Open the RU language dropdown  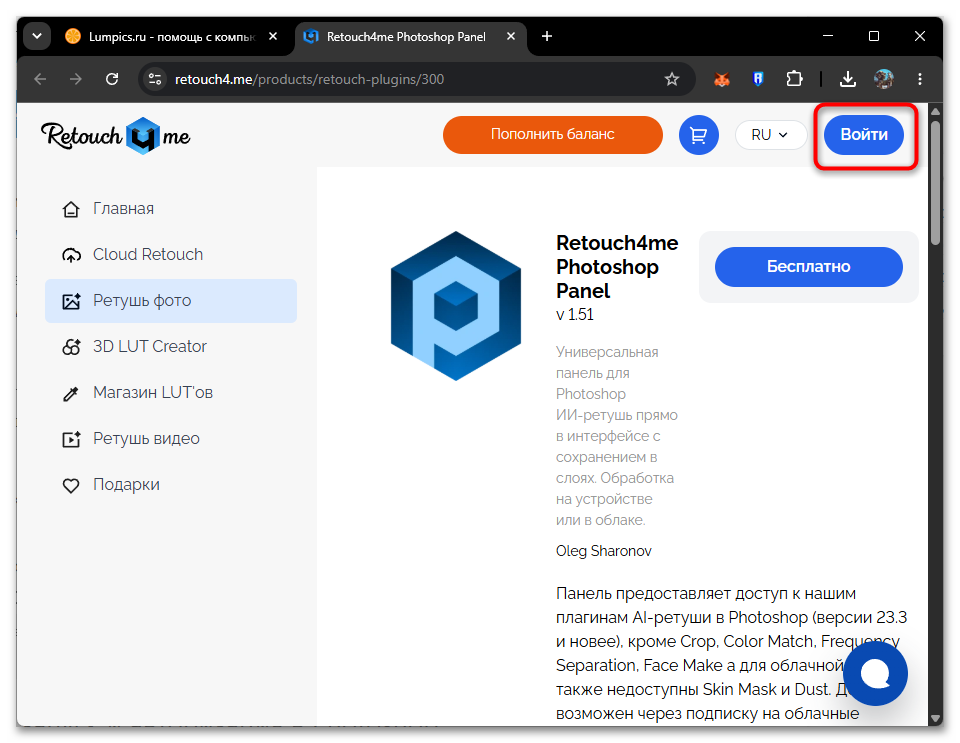[x=770, y=135]
